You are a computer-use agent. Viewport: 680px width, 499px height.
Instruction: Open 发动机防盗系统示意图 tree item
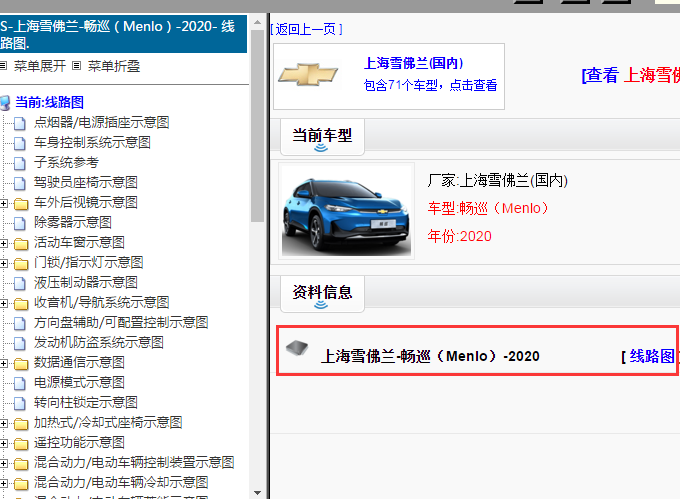[99, 342]
